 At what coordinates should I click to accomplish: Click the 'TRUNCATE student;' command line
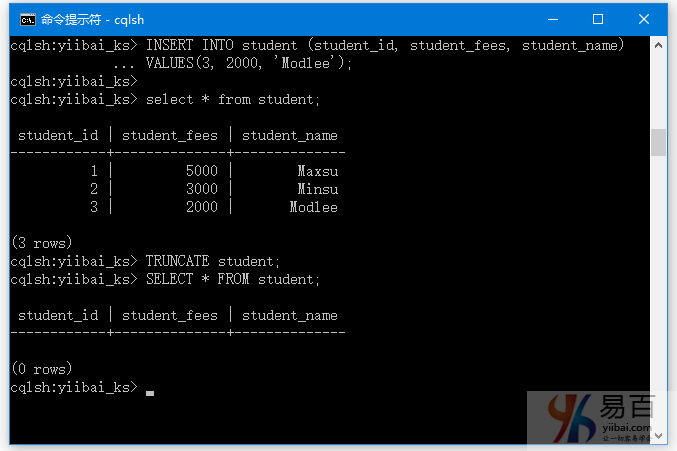212,261
